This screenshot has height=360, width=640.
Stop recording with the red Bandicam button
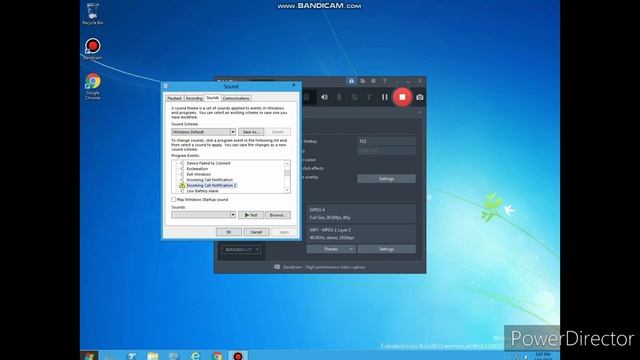[x=402, y=97]
